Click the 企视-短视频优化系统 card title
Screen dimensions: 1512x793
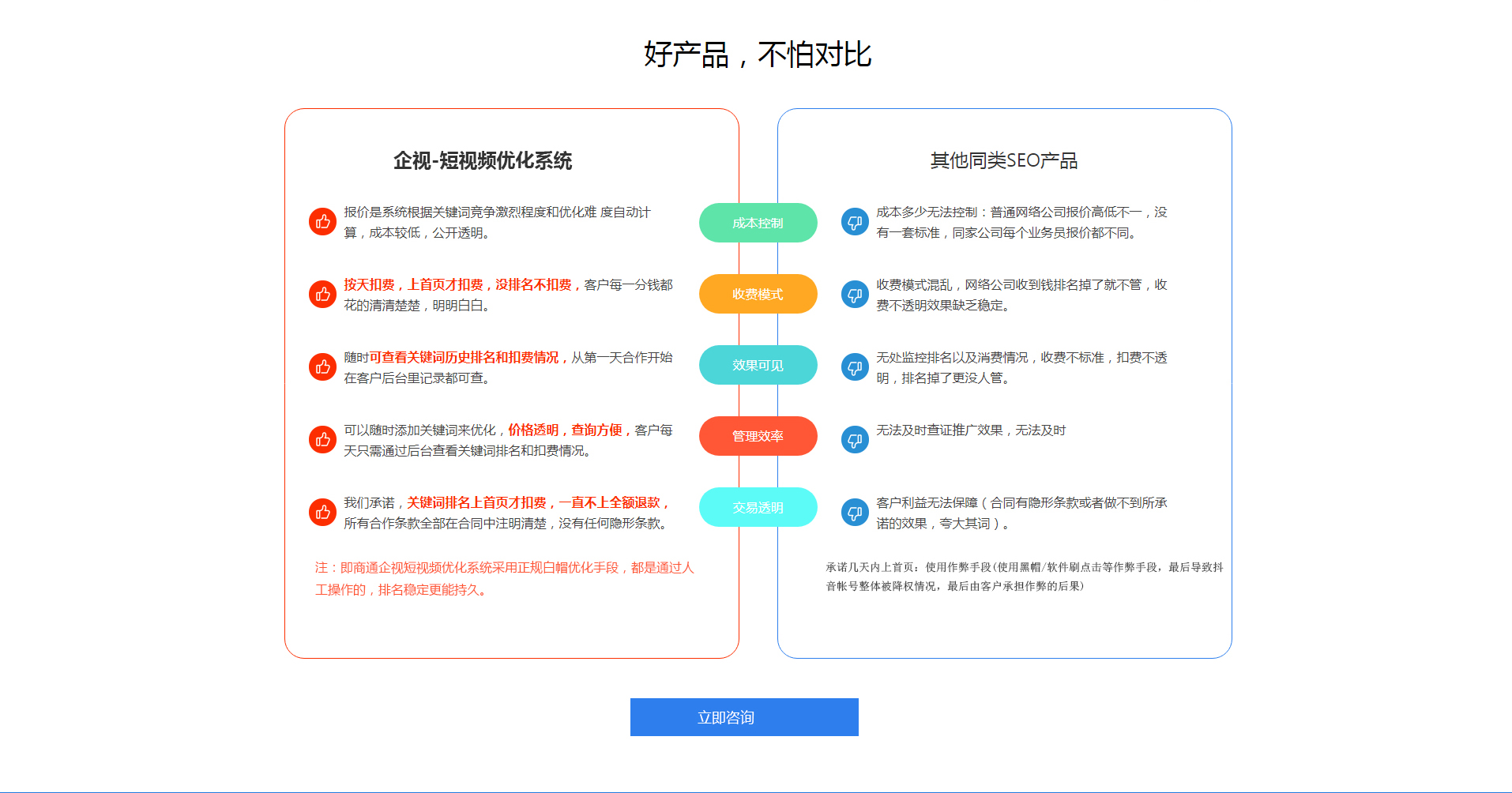tap(483, 160)
